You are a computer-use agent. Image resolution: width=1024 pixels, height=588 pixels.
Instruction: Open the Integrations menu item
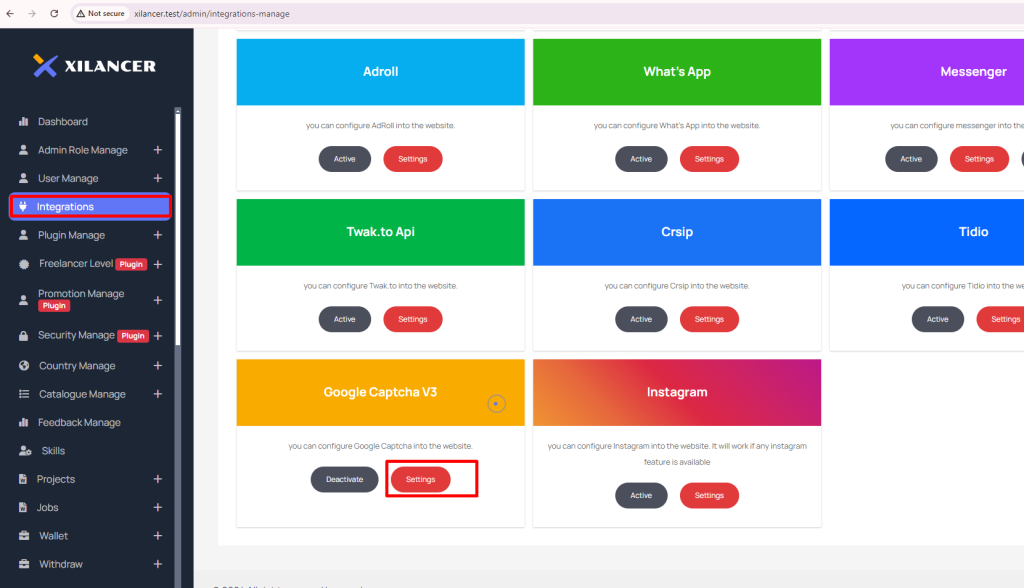90,206
